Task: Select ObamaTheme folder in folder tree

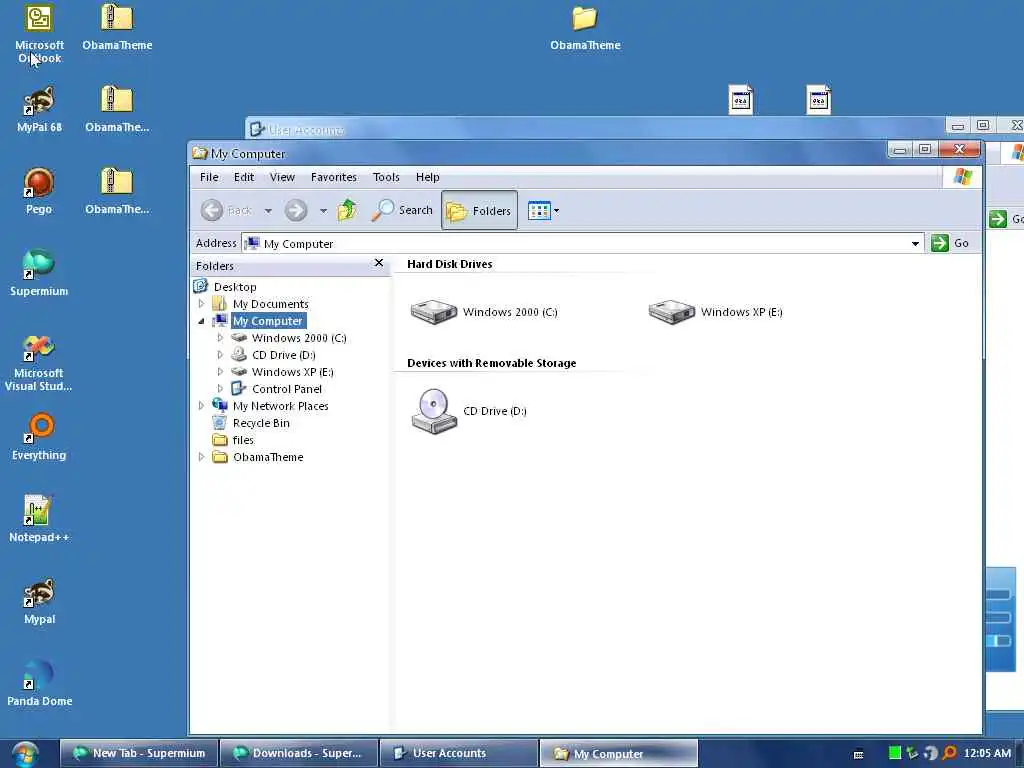Action: (x=268, y=456)
